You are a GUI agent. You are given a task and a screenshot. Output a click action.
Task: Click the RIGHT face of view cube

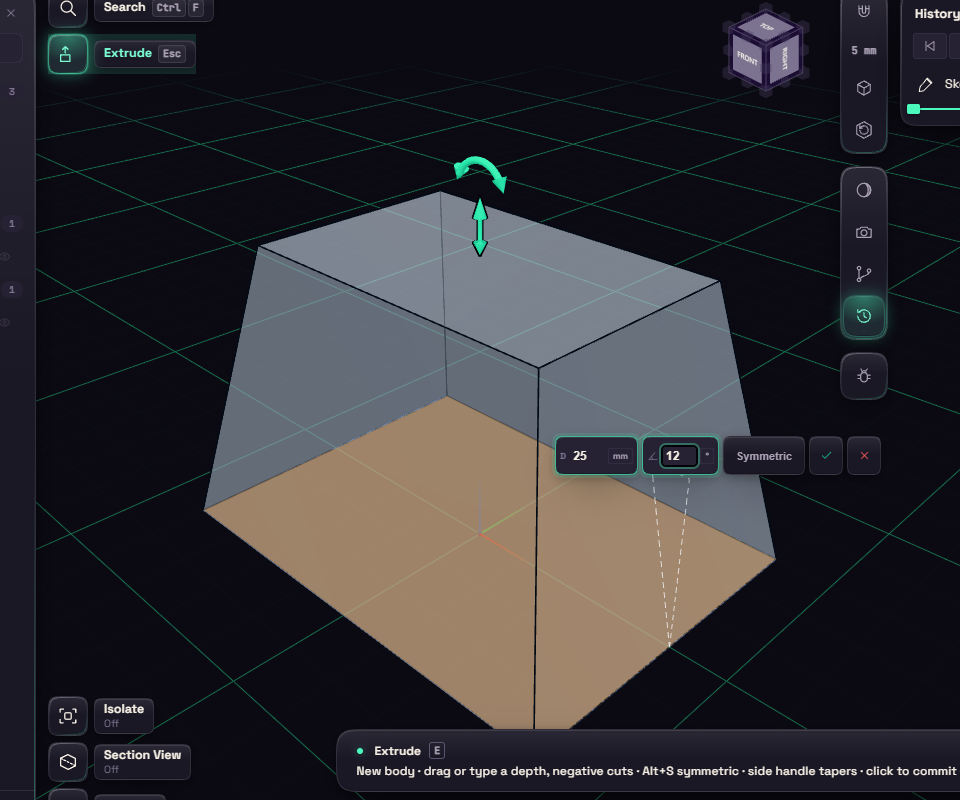[x=784, y=58]
